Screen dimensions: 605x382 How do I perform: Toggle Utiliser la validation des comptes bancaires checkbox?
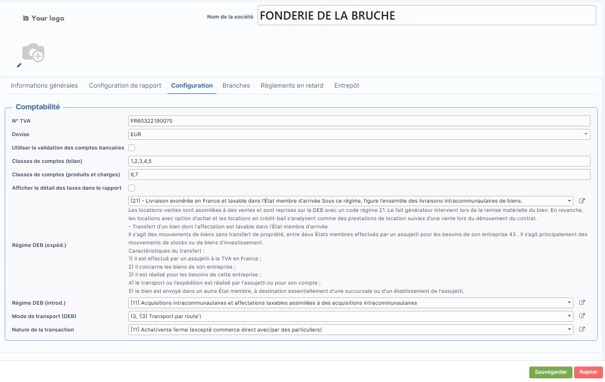coord(132,148)
